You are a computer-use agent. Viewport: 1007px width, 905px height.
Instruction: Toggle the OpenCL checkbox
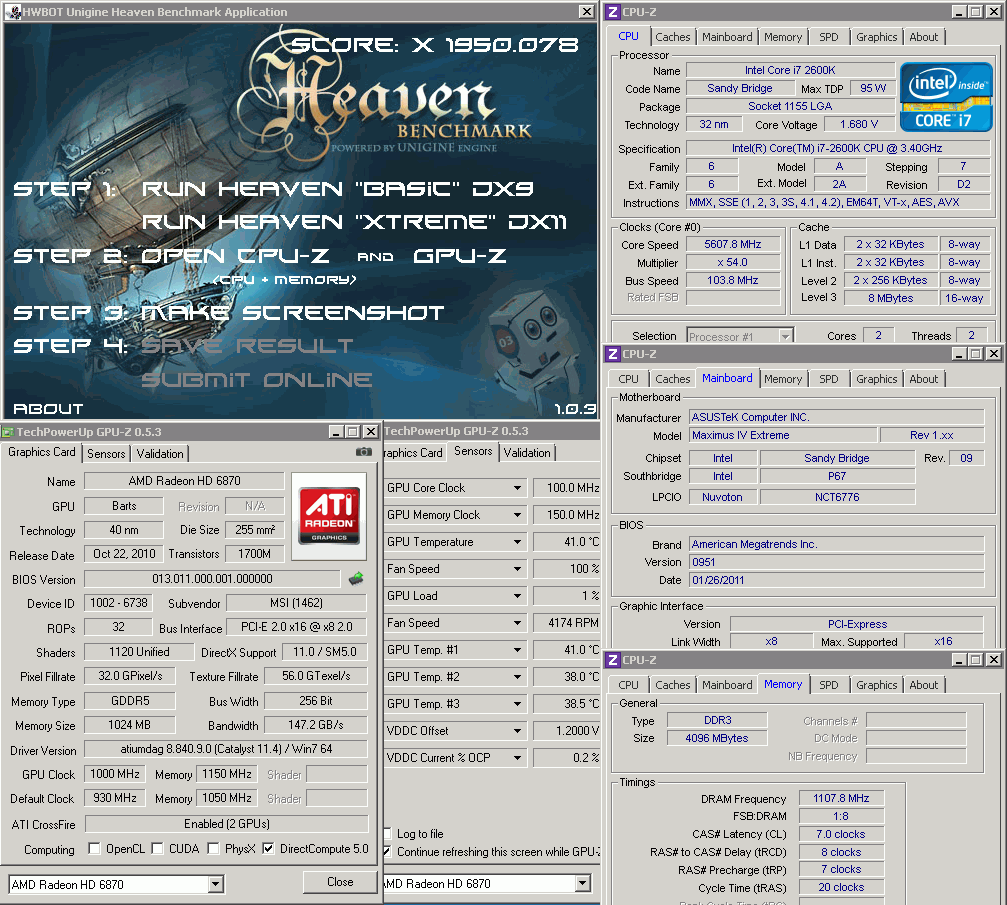click(x=94, y=848)
